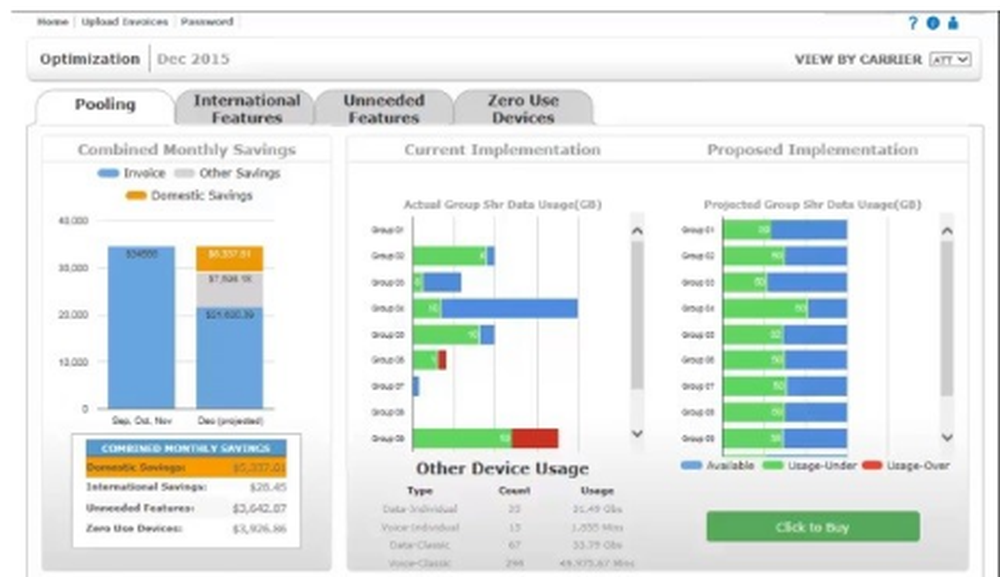
Task: Click the blue info circle icon
Action: point(933,24)
